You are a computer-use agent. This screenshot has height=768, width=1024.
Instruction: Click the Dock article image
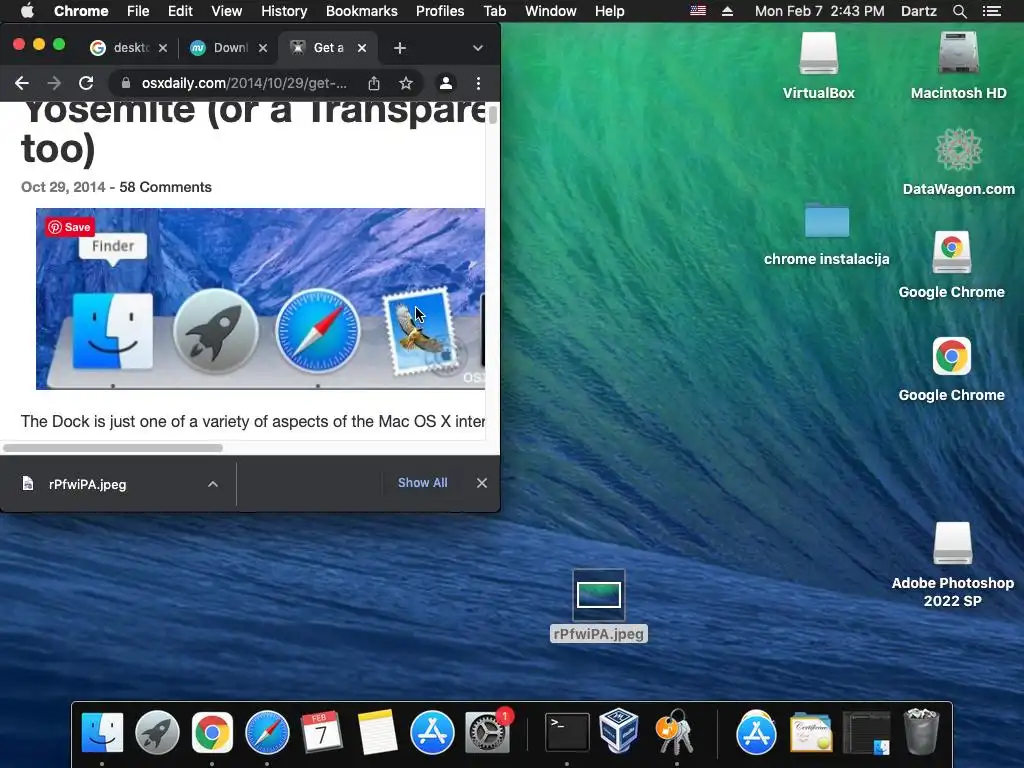[260, 298]
